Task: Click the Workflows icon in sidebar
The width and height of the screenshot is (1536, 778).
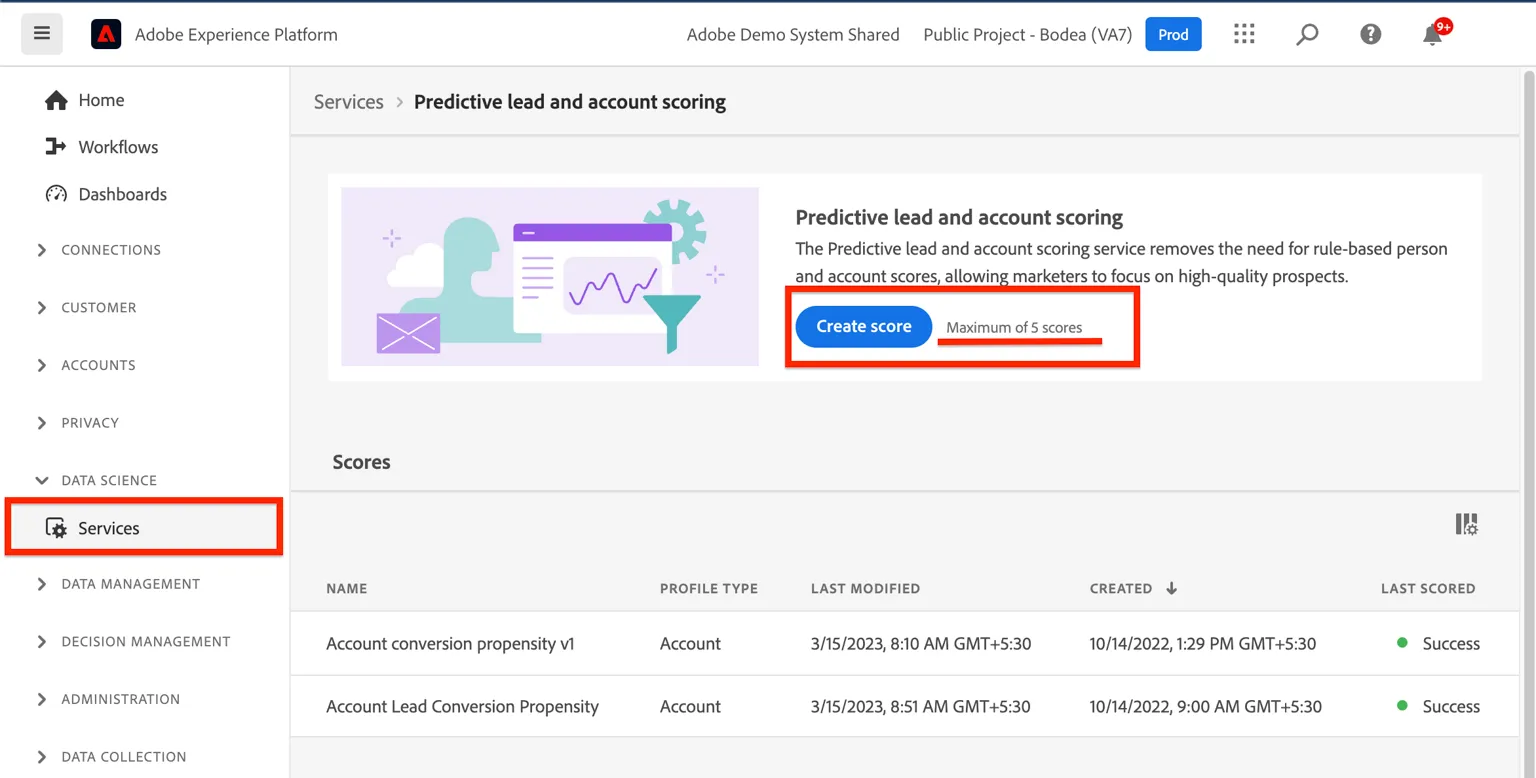Action: (x=56, y=147)
